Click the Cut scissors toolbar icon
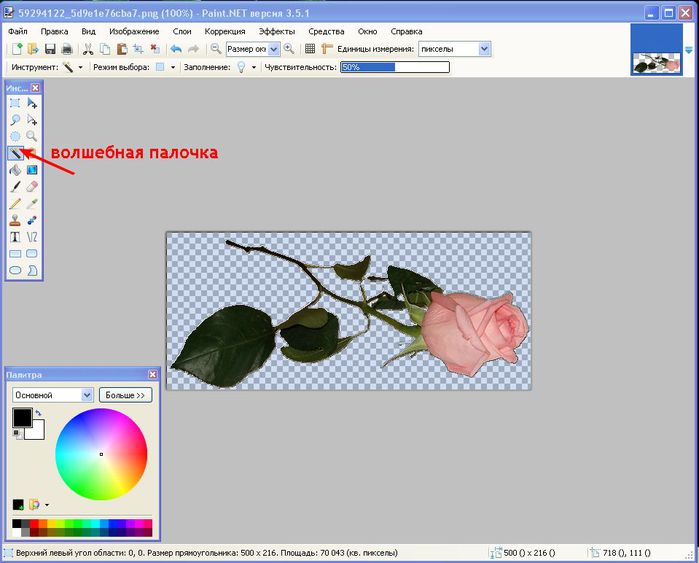This screenshot has width=699, height=563. point(88,49)
